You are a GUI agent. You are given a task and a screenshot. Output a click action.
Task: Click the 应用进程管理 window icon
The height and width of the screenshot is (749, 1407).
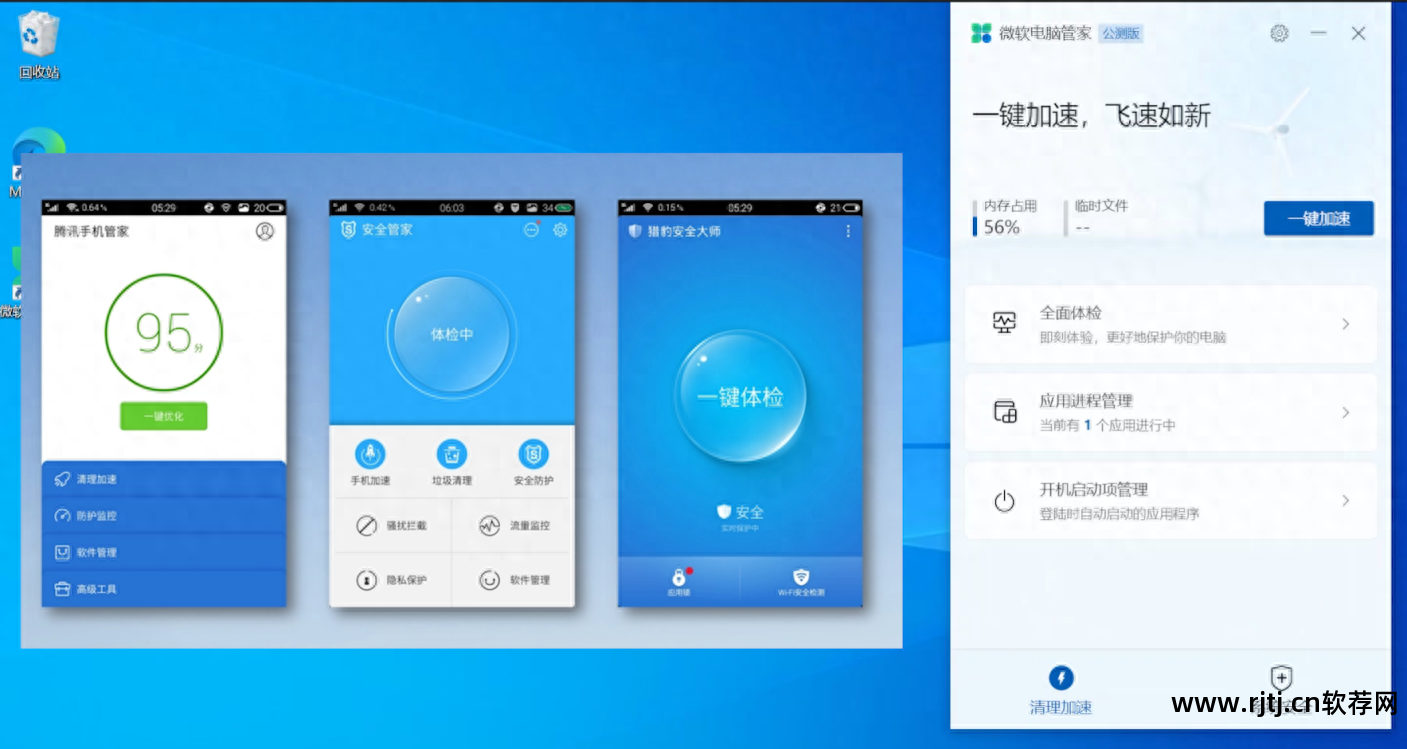[x=1004, y=411]
